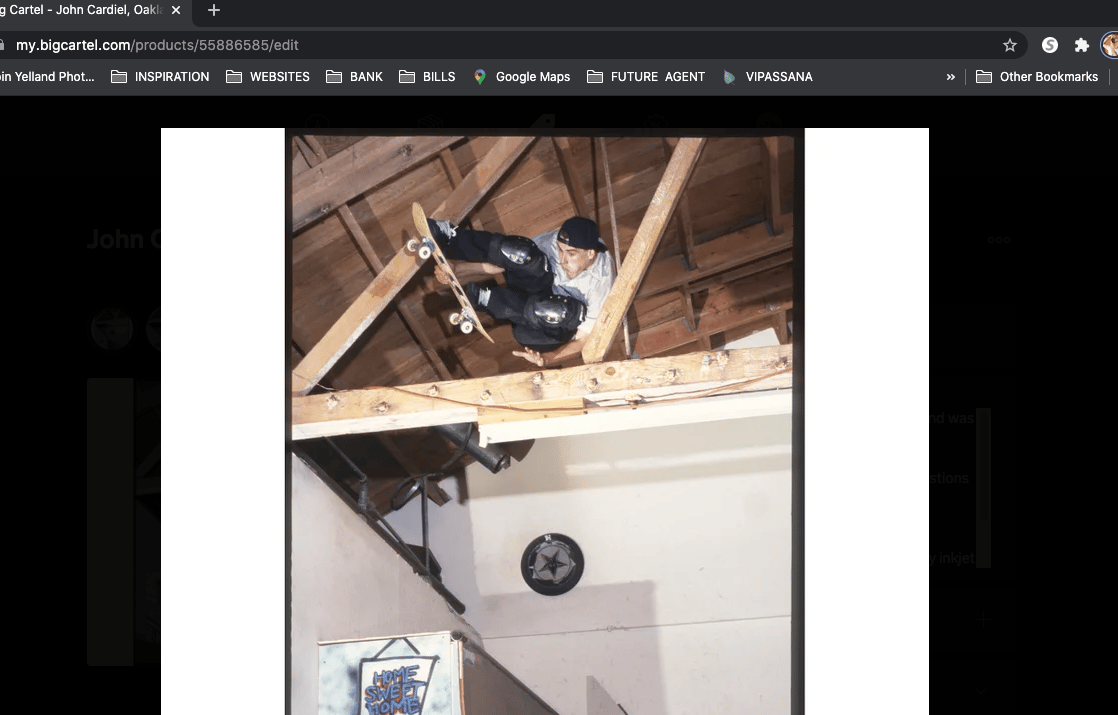
Task: Open the FUTURE AGENT bookmarks folder
Action: coord(646,77)
